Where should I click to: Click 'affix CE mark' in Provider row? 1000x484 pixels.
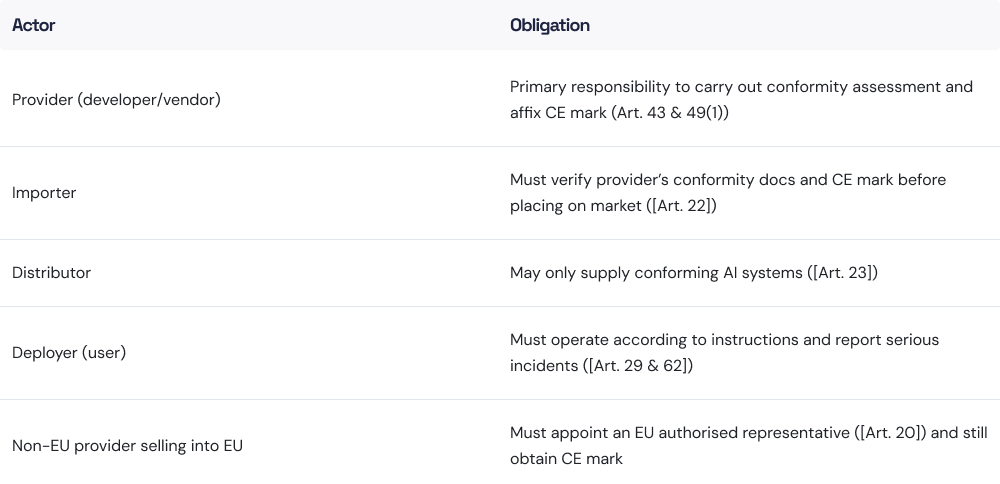point(554,113)
